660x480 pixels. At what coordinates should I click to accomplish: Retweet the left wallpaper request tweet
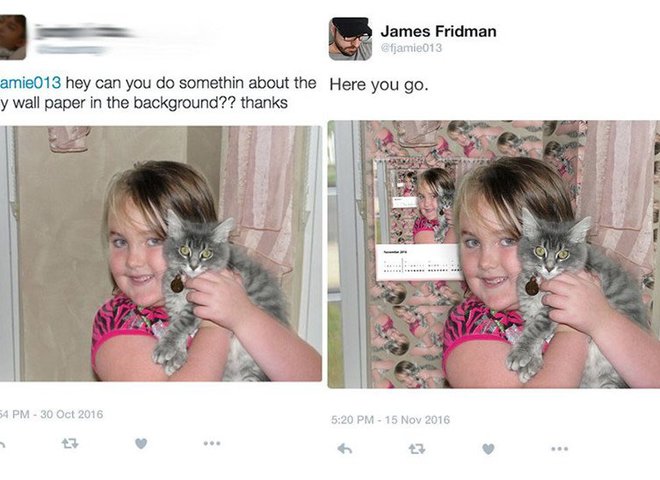70,443
